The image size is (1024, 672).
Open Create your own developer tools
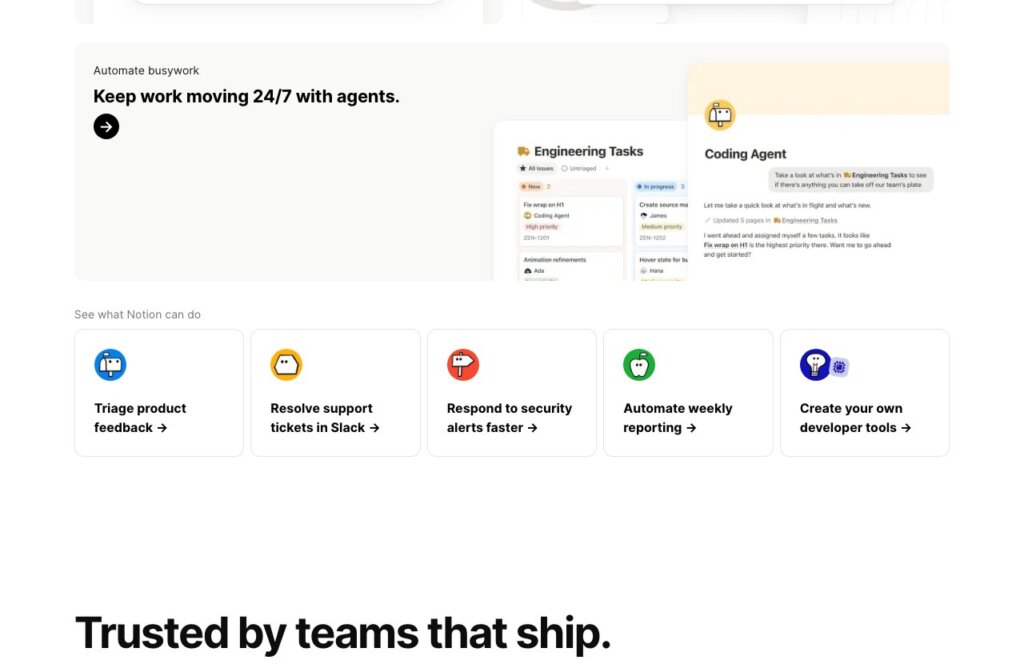point(865,392)
